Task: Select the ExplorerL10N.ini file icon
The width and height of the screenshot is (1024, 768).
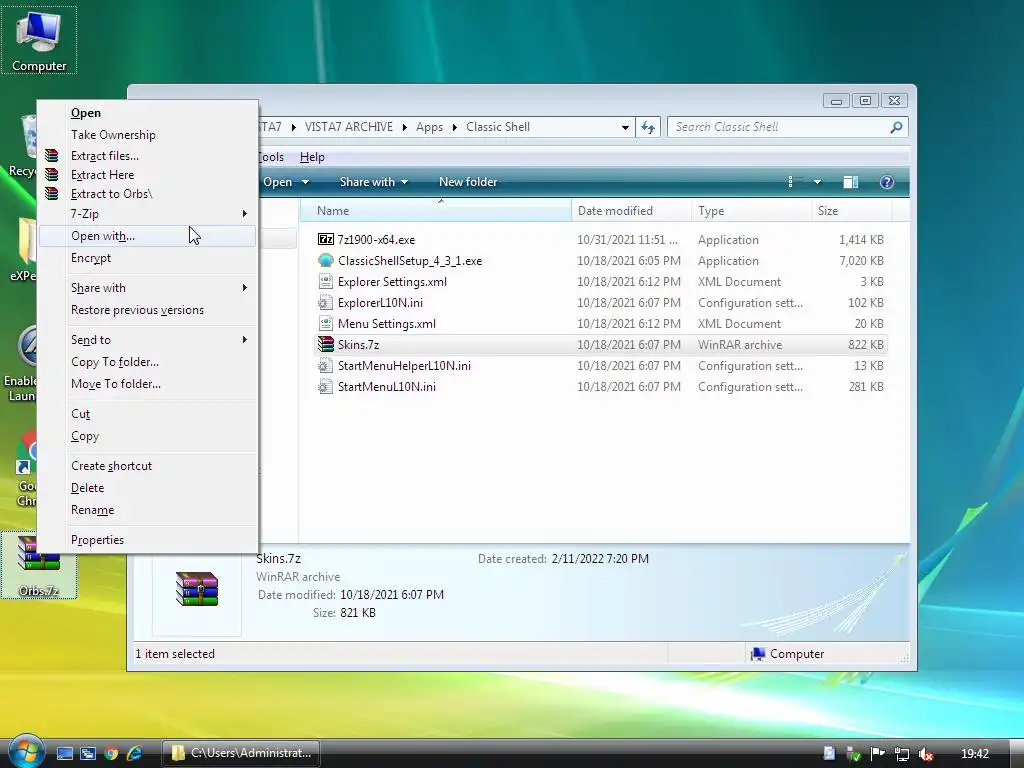Action: tap(325, 302)
